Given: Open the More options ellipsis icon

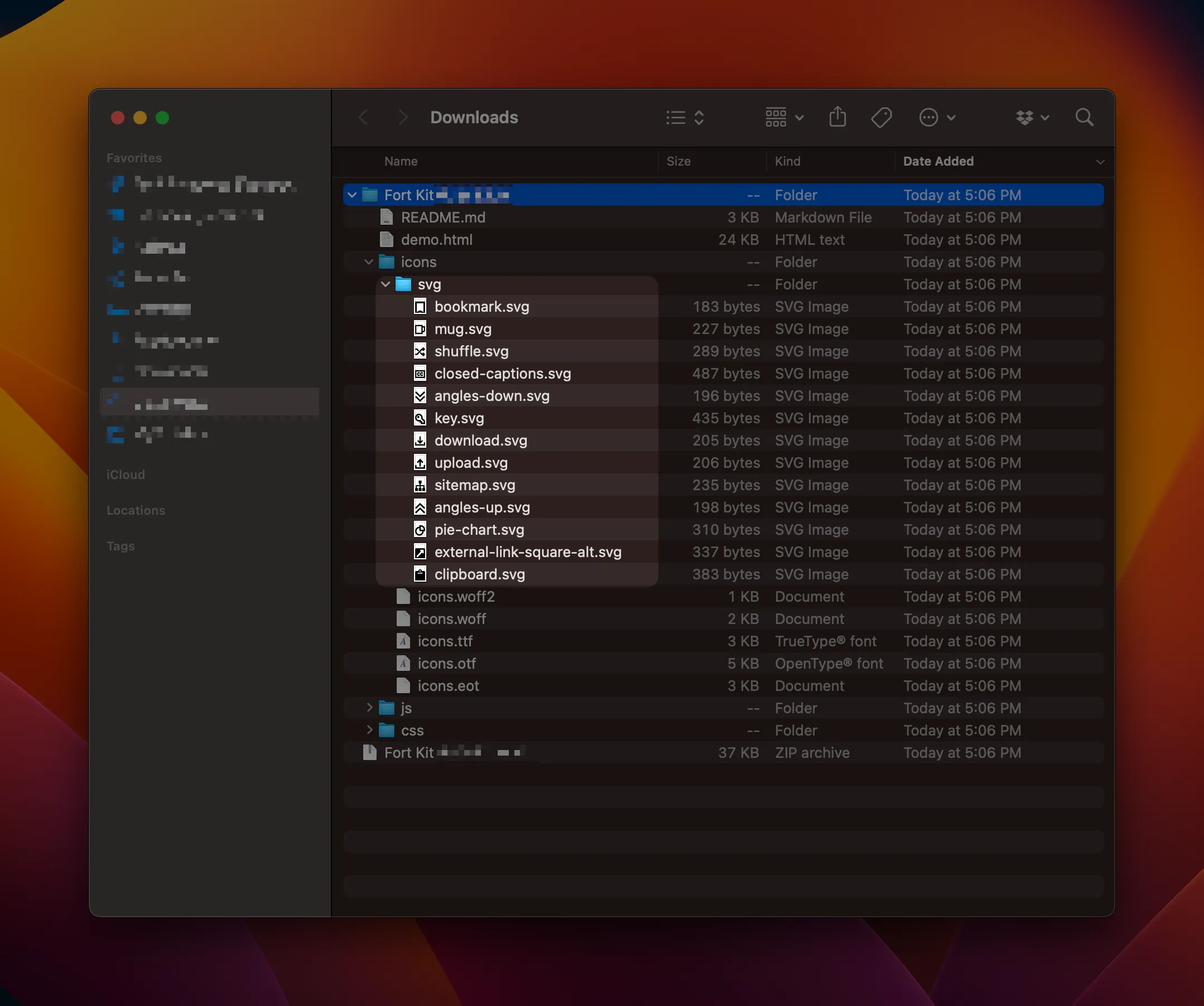Looking at the screenshot, I should 930,117.
